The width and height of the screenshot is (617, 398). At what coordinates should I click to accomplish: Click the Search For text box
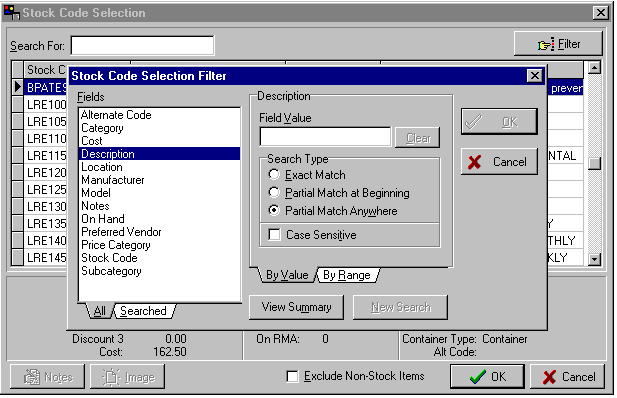pos(142,46)
